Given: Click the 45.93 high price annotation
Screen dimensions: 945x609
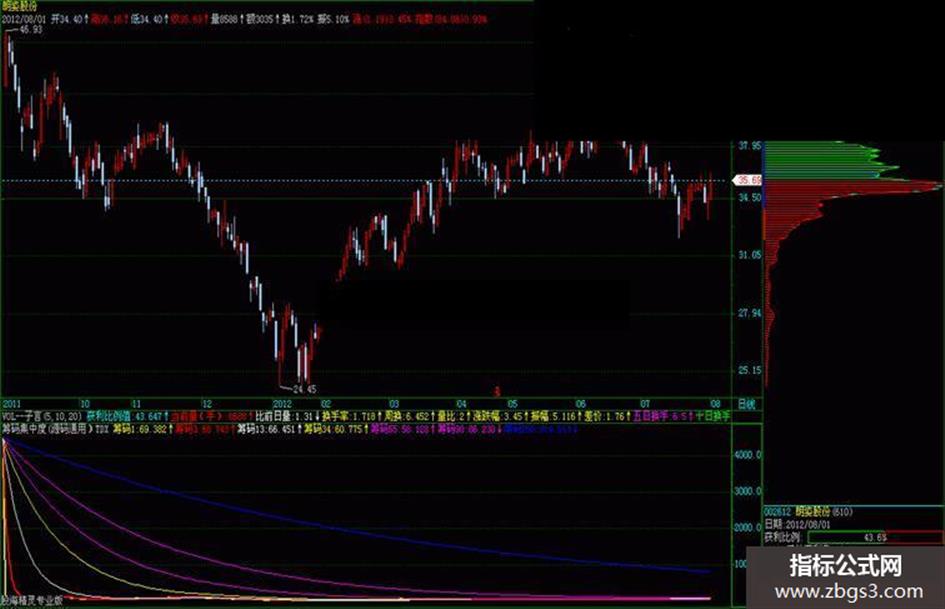Looking at the screenshot, I should click(31, 29).
